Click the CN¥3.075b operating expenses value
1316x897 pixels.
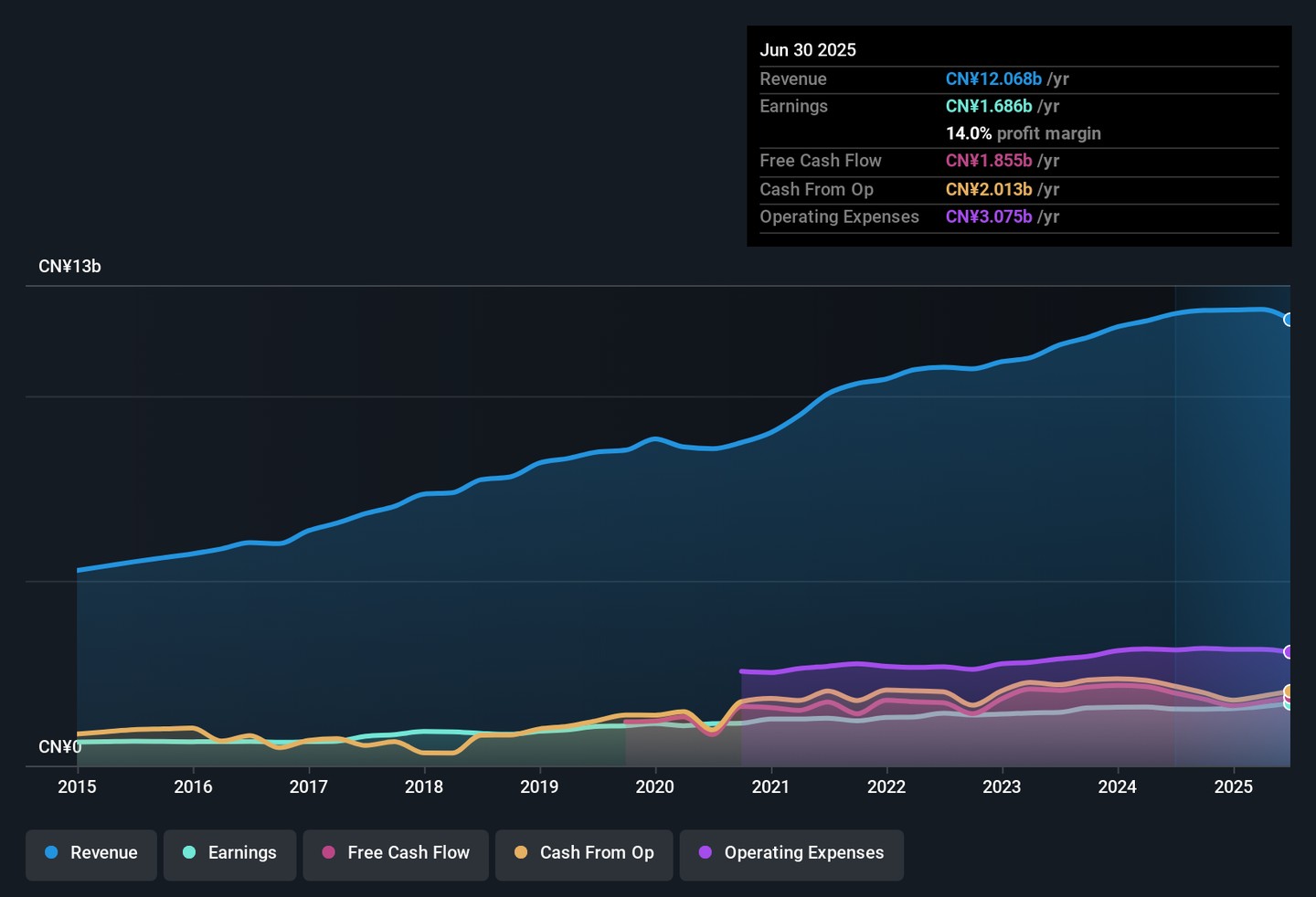click(x=989, y=216)
